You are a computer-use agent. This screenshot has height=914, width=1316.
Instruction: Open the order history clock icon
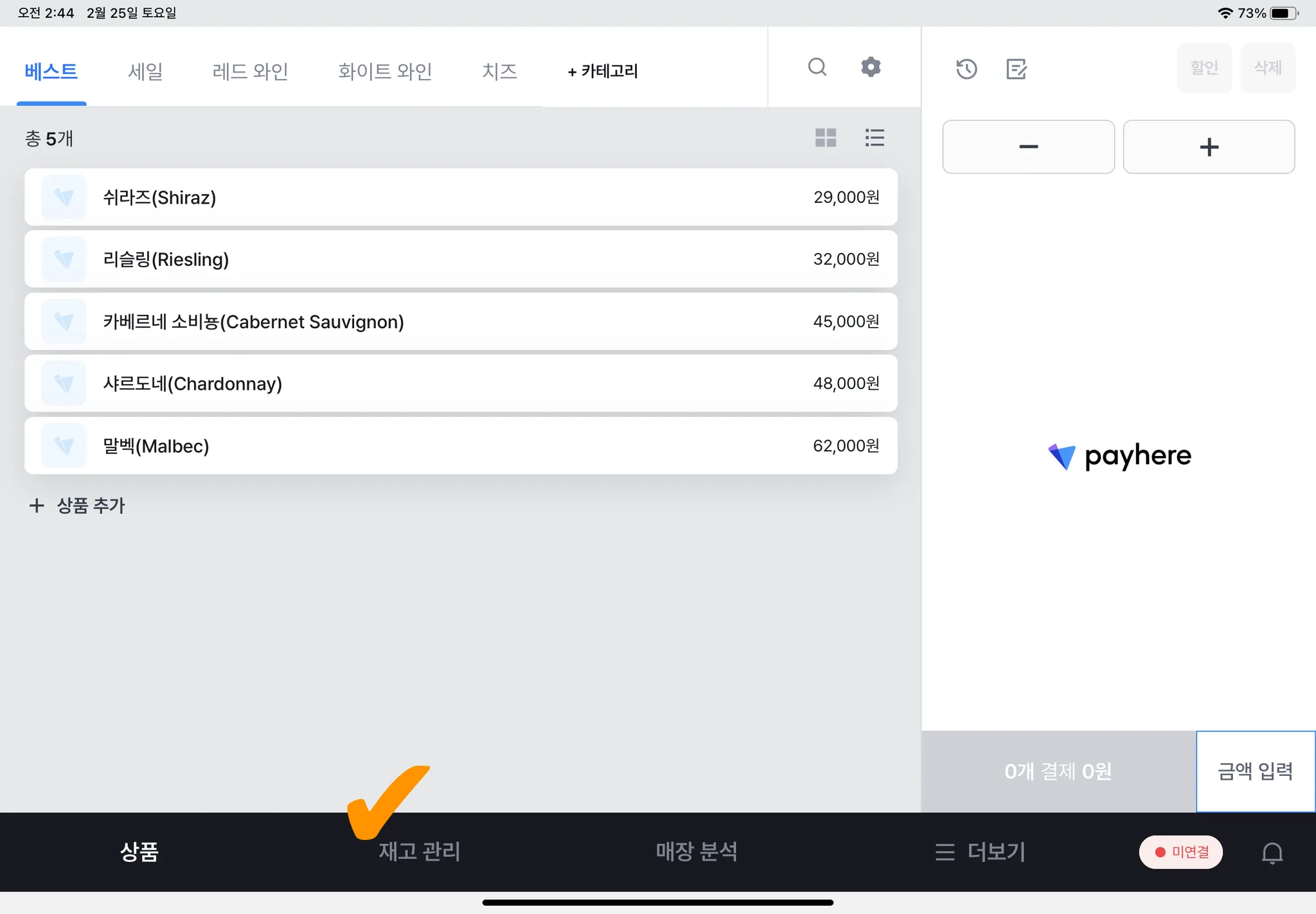point(966,69)
